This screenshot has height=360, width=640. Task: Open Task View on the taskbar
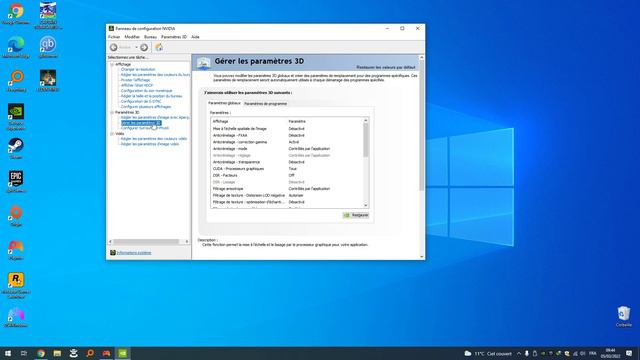[24, 353]
